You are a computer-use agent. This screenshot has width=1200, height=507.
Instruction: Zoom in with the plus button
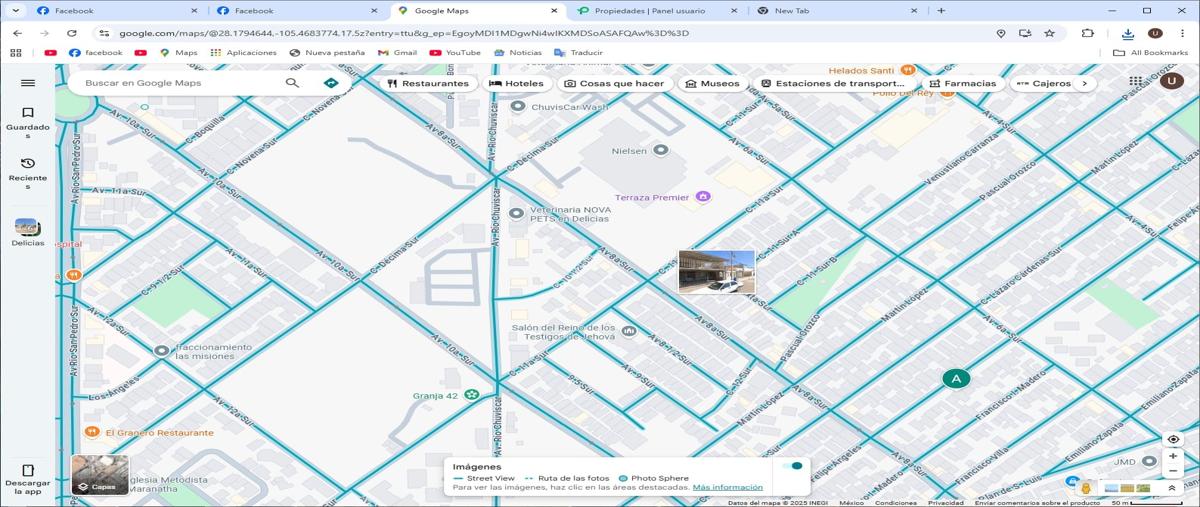(1173, 456)
